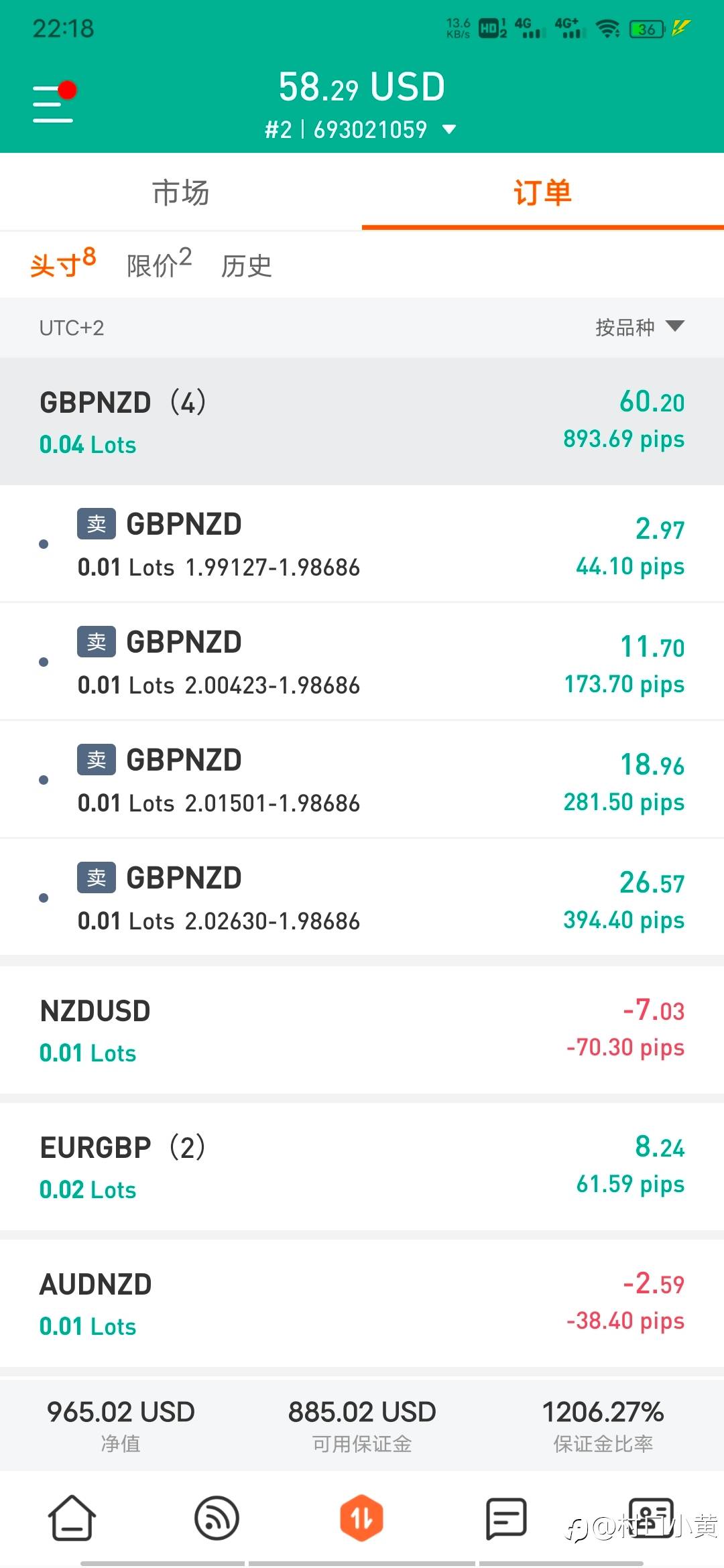Image resolution: width=724 pixels, height=1568 pixels.
Task: Tap the orange trade arrows icon
Action: pos(361,1518)
